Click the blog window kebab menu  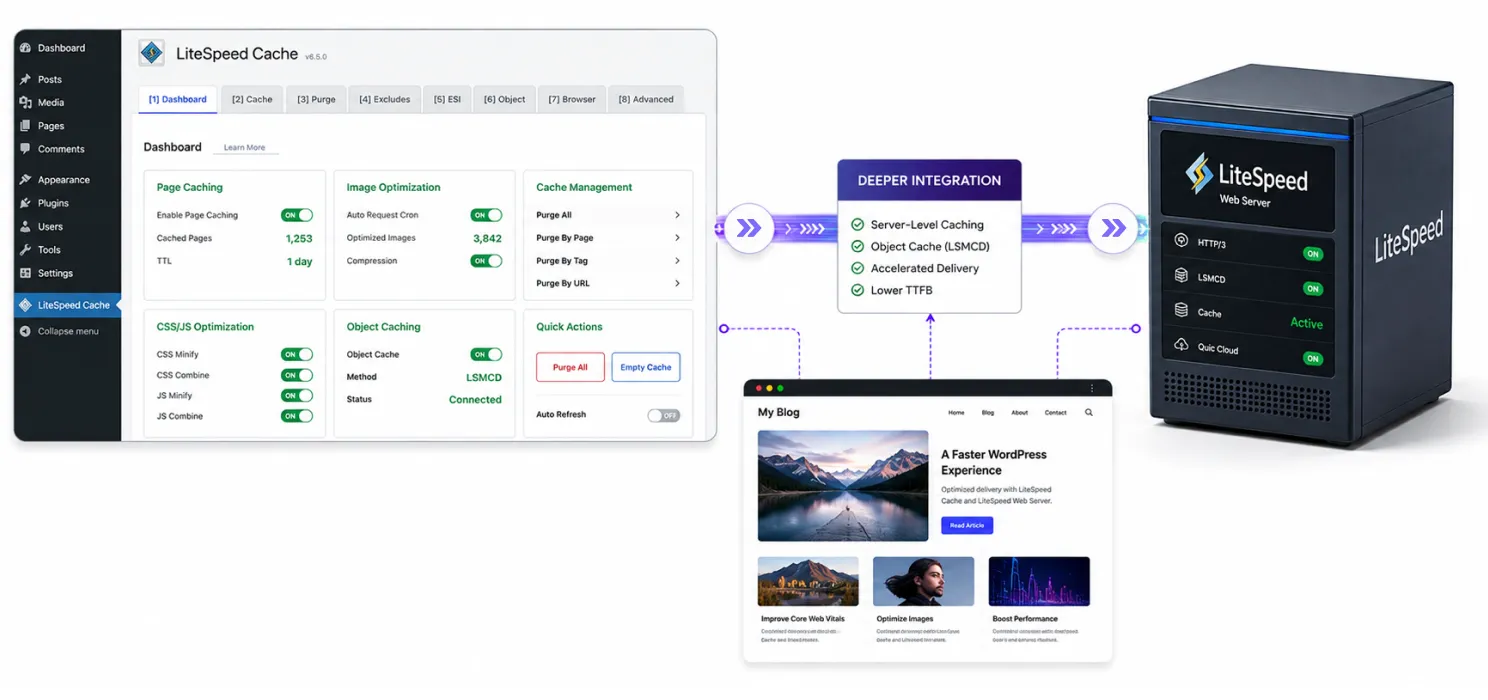click(1092, 388)
